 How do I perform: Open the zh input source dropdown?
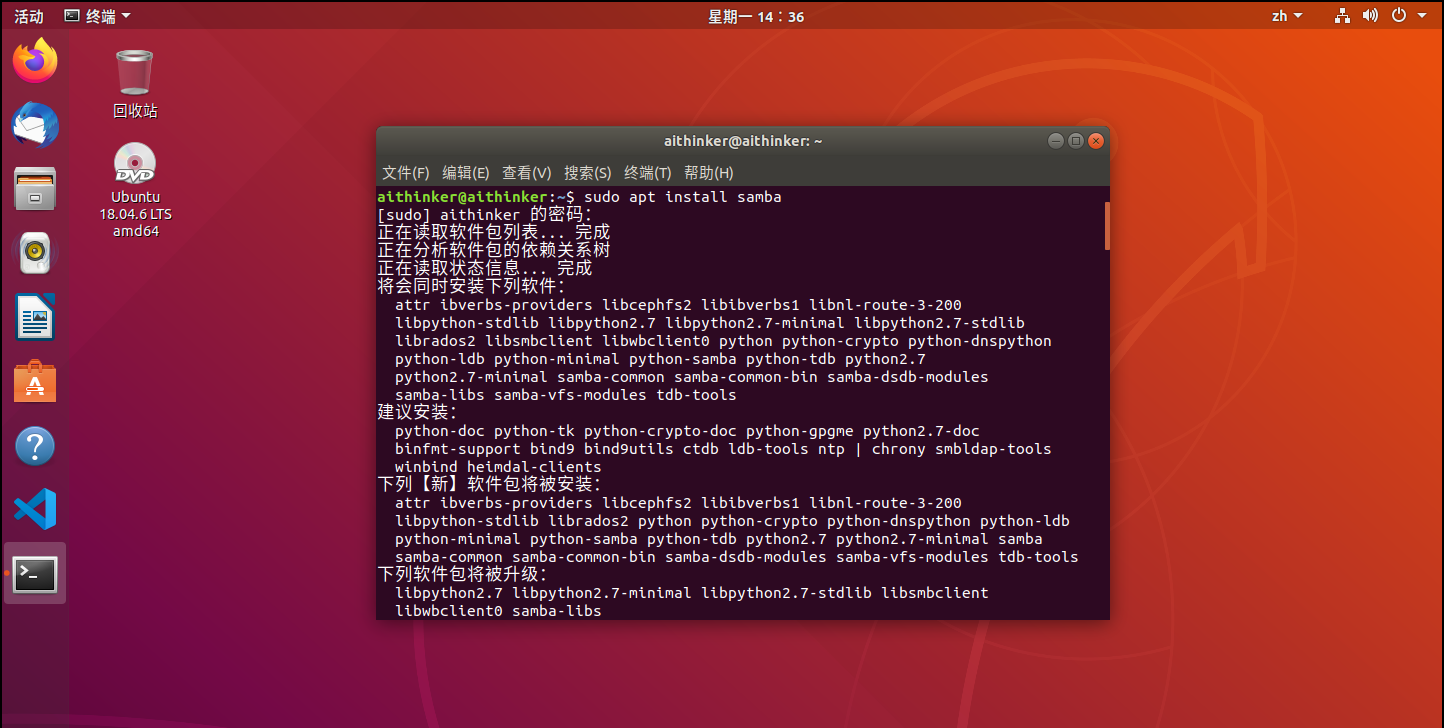[1287, 16]
